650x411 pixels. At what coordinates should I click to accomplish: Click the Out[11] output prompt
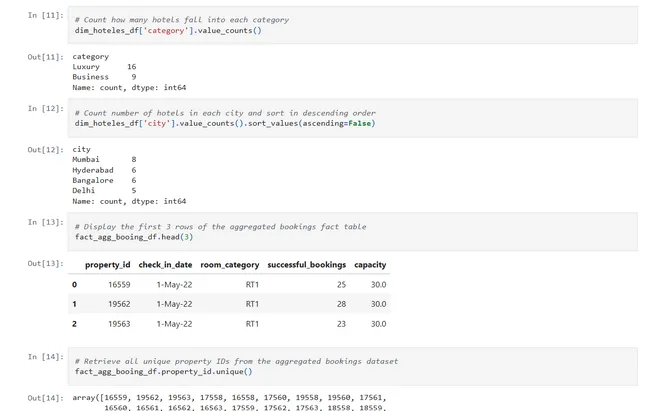pyautogui.click(x=46, y=57)
